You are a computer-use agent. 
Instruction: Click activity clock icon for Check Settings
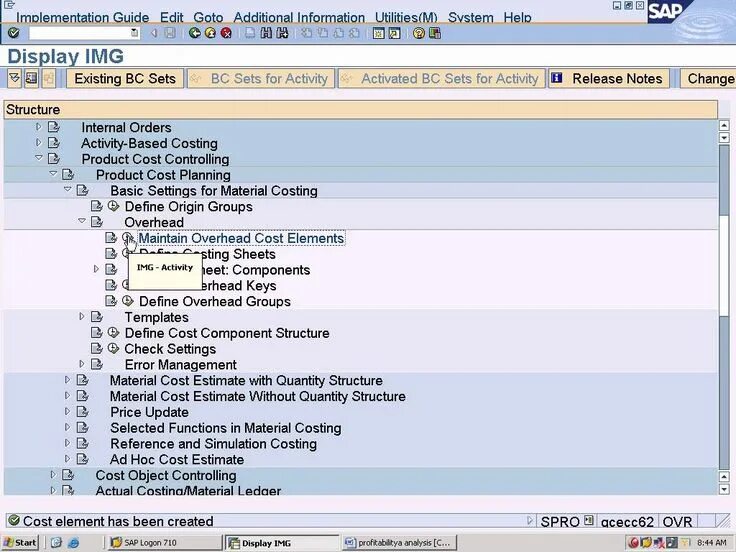[x=113, y=348]
